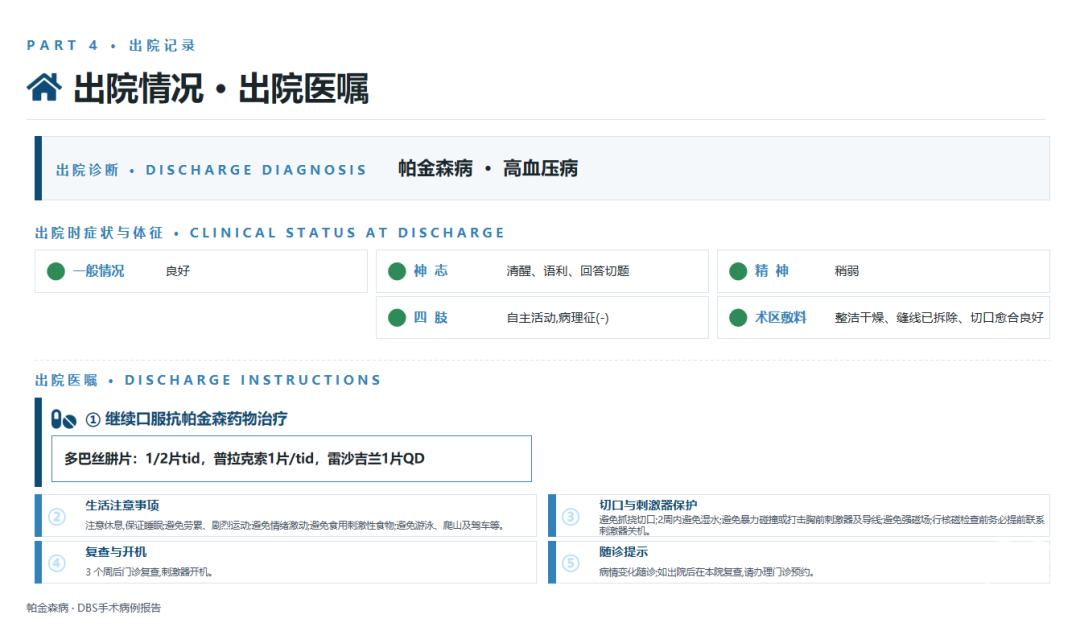Click the text 自主活动,病理征(-)
This screenshot has width=1080, height=627.
(557, 318)
